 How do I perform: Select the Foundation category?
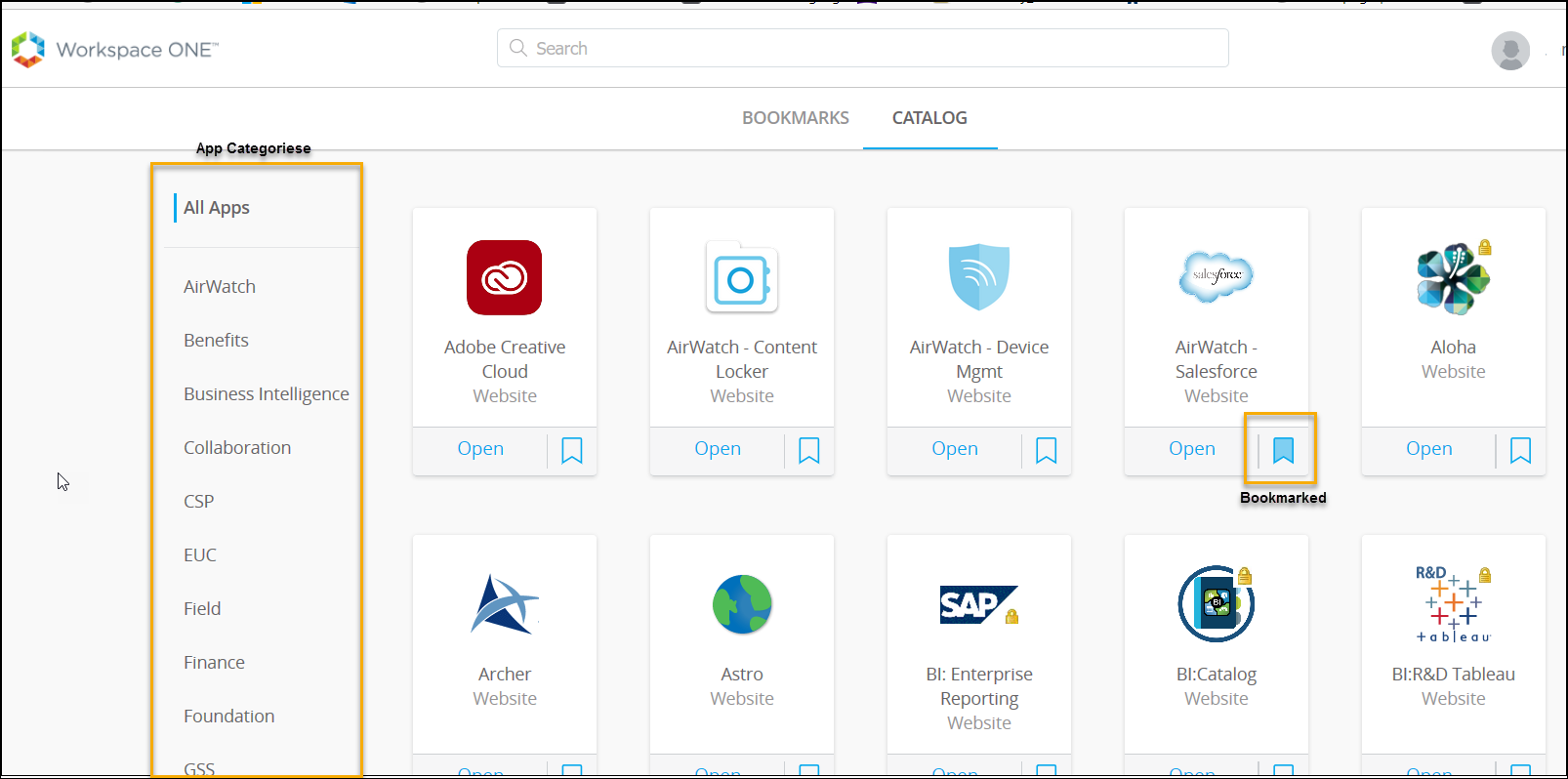click(228, 717)
